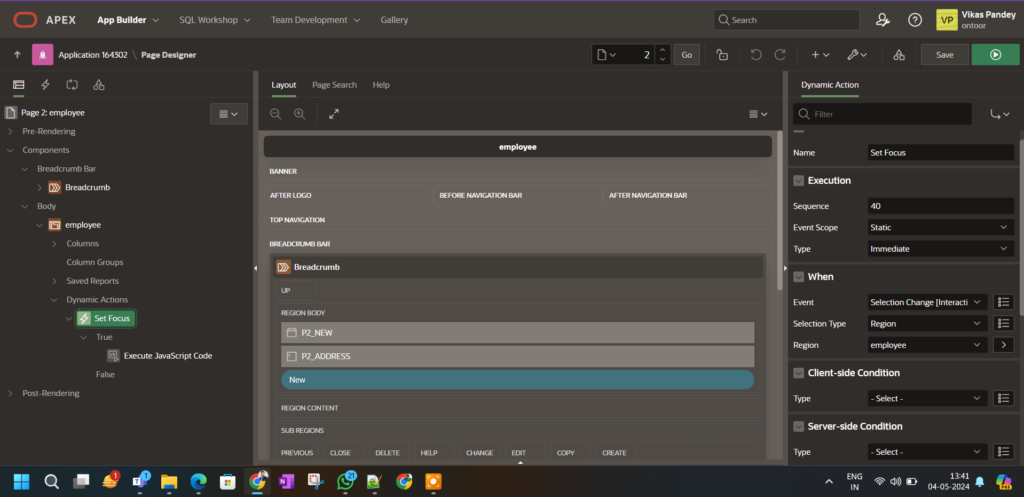
Task: Open the Dynamic Actions tab icon in left pane
Action: tap(45, 85)
